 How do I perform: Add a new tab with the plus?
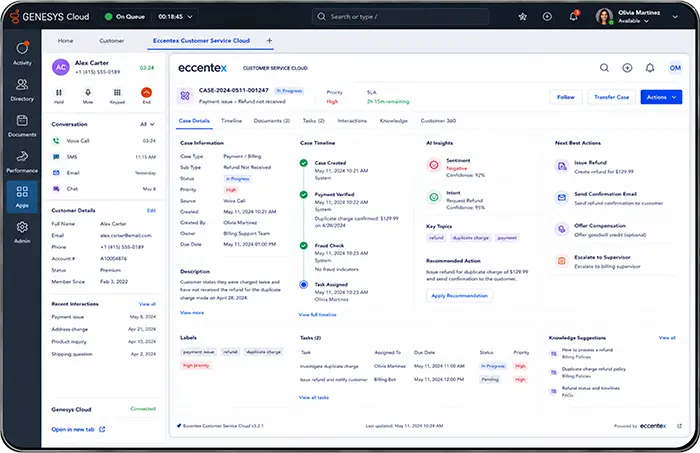[269, 41]
